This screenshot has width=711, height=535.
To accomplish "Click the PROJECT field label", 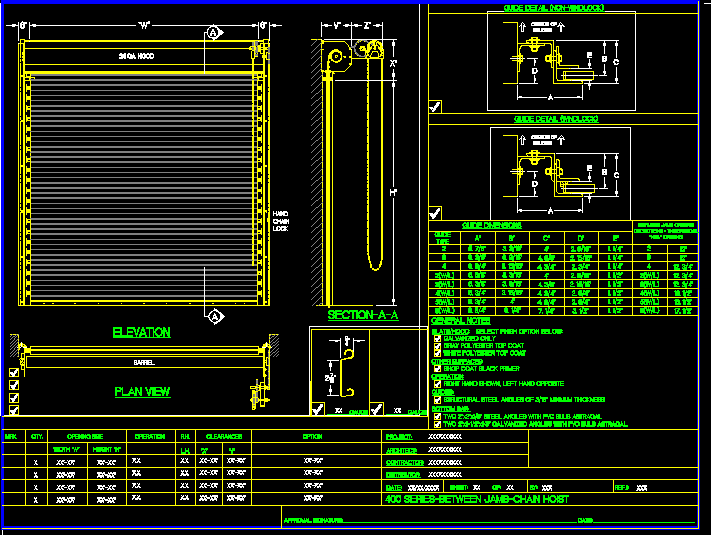I will coord(399,437).
